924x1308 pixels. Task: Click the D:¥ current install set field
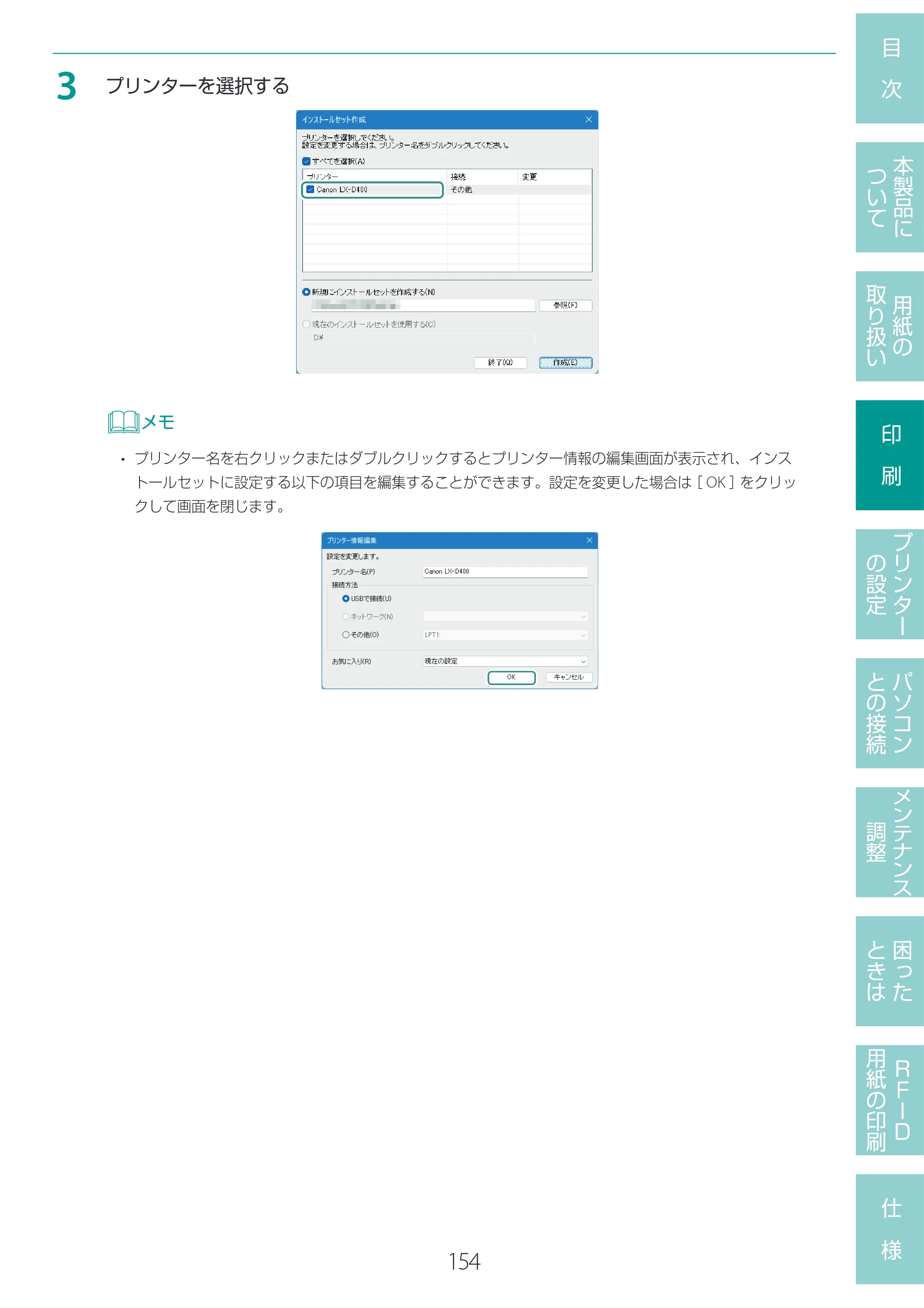[423, 338]
